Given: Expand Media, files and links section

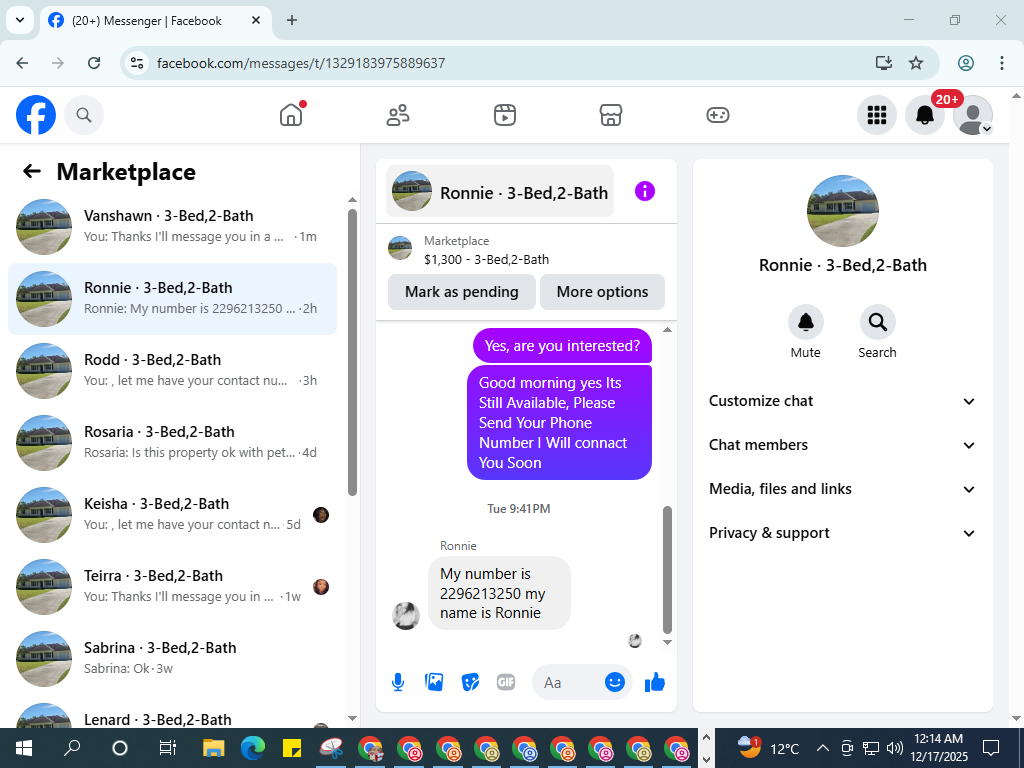Looking at the screenshot, I should (x=842, y=489).
